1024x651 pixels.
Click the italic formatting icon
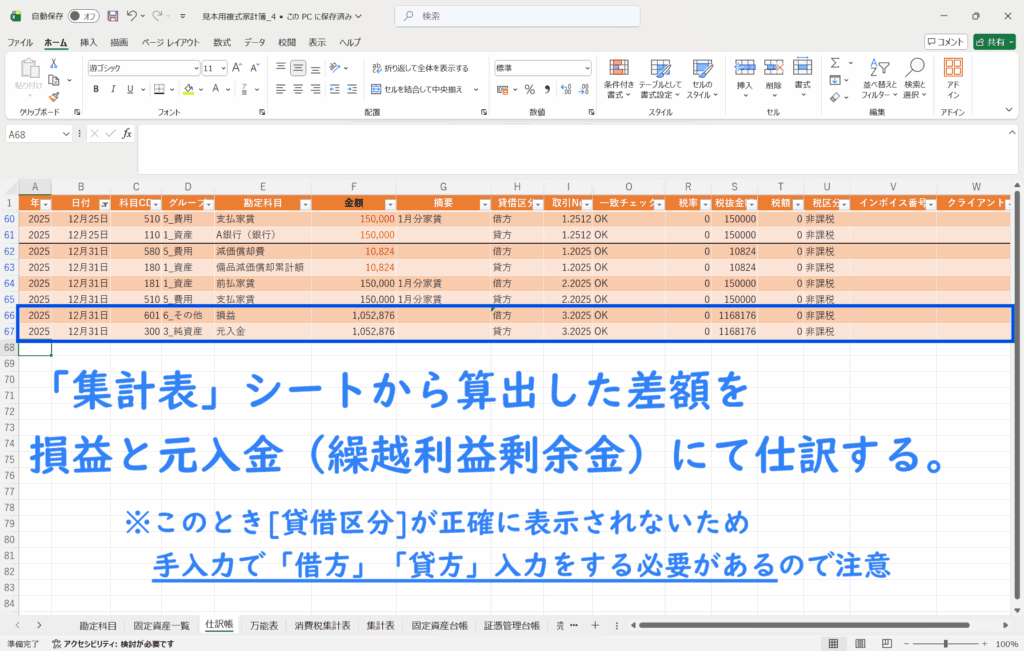tap(112, 89)
